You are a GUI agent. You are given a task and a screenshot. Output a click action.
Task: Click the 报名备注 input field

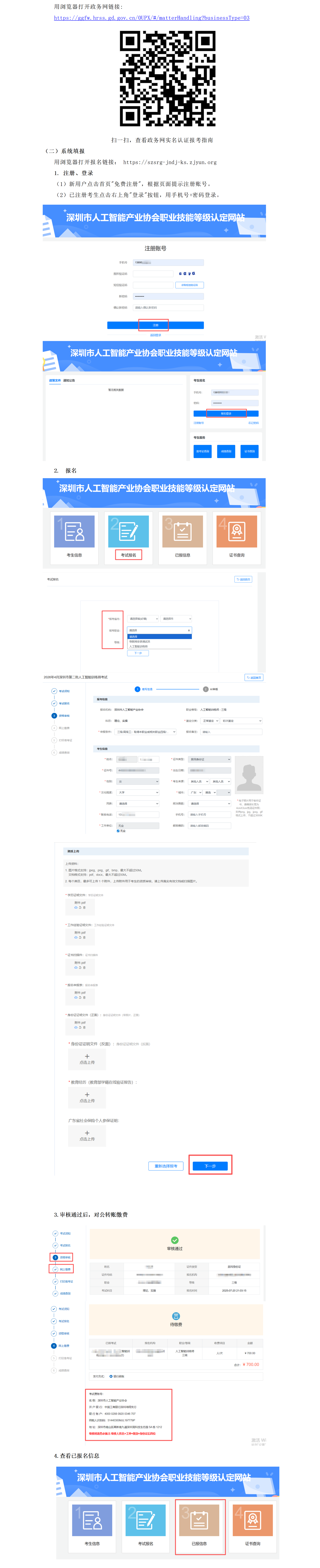point(232,732)
